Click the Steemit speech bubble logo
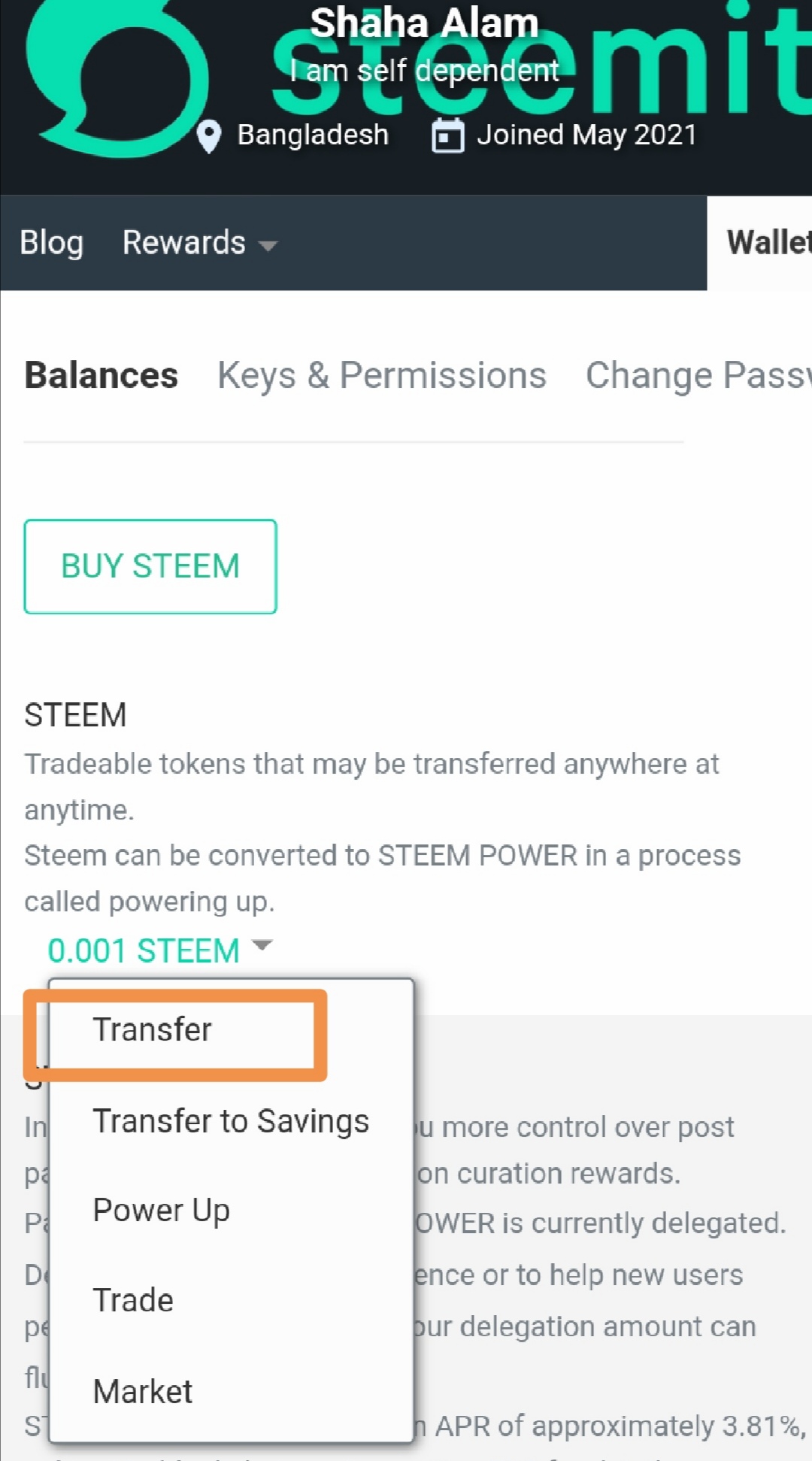The height and width of the screenshot is (1461, 812). tap(113, 75)
